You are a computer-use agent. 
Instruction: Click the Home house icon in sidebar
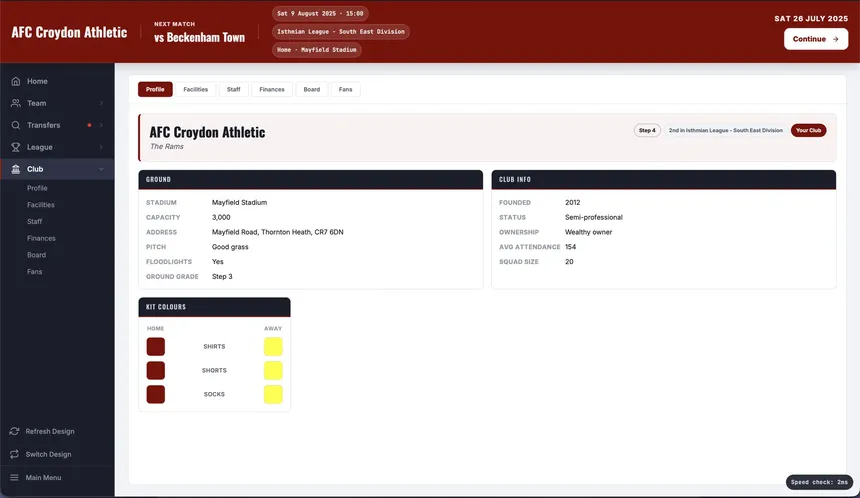pos(15,81)
